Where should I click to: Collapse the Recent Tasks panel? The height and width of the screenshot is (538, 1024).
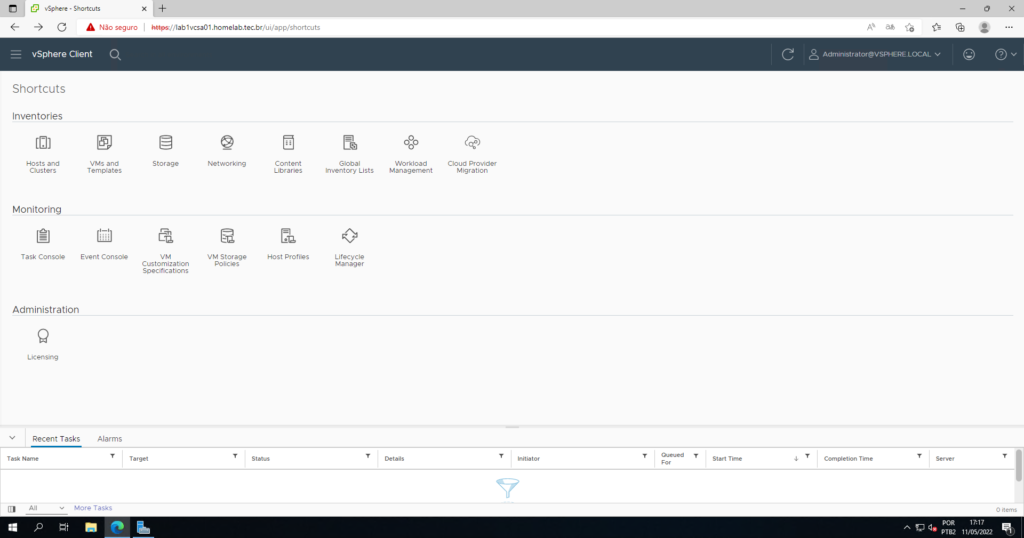pyautogui.click(x=12, y=438)
